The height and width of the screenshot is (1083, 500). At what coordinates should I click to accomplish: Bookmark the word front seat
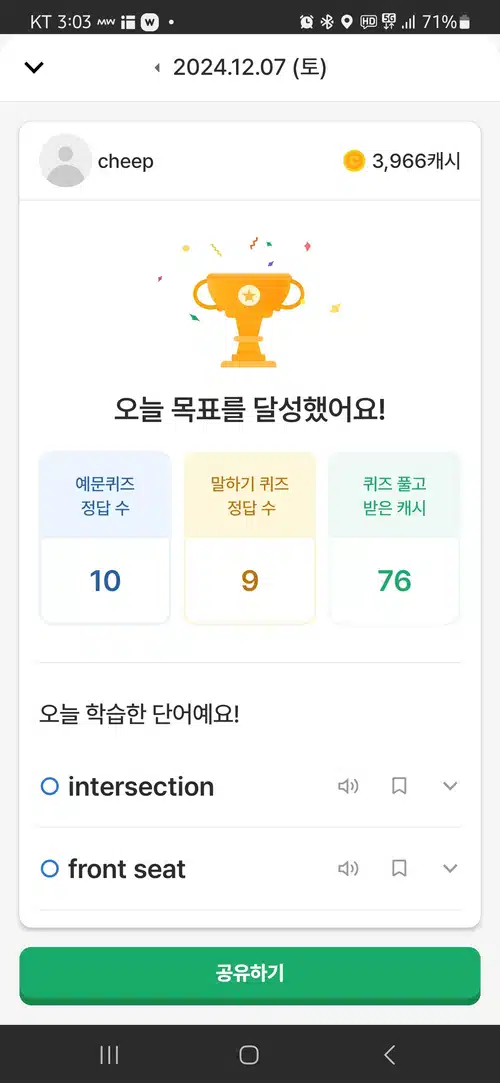coord(399,868)
